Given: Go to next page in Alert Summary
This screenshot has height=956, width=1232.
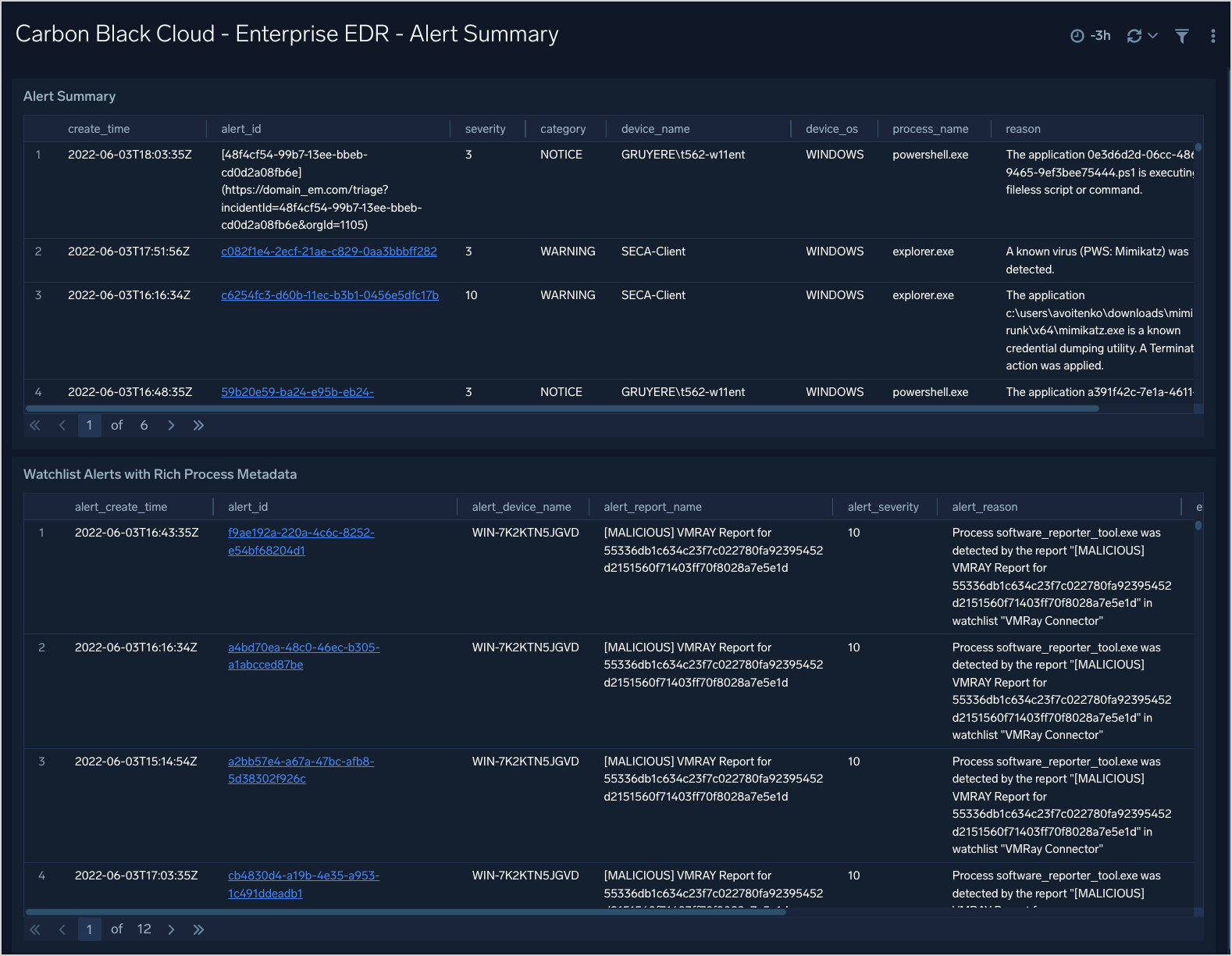Looking at the screenshot, I should (x=171, y=426).
